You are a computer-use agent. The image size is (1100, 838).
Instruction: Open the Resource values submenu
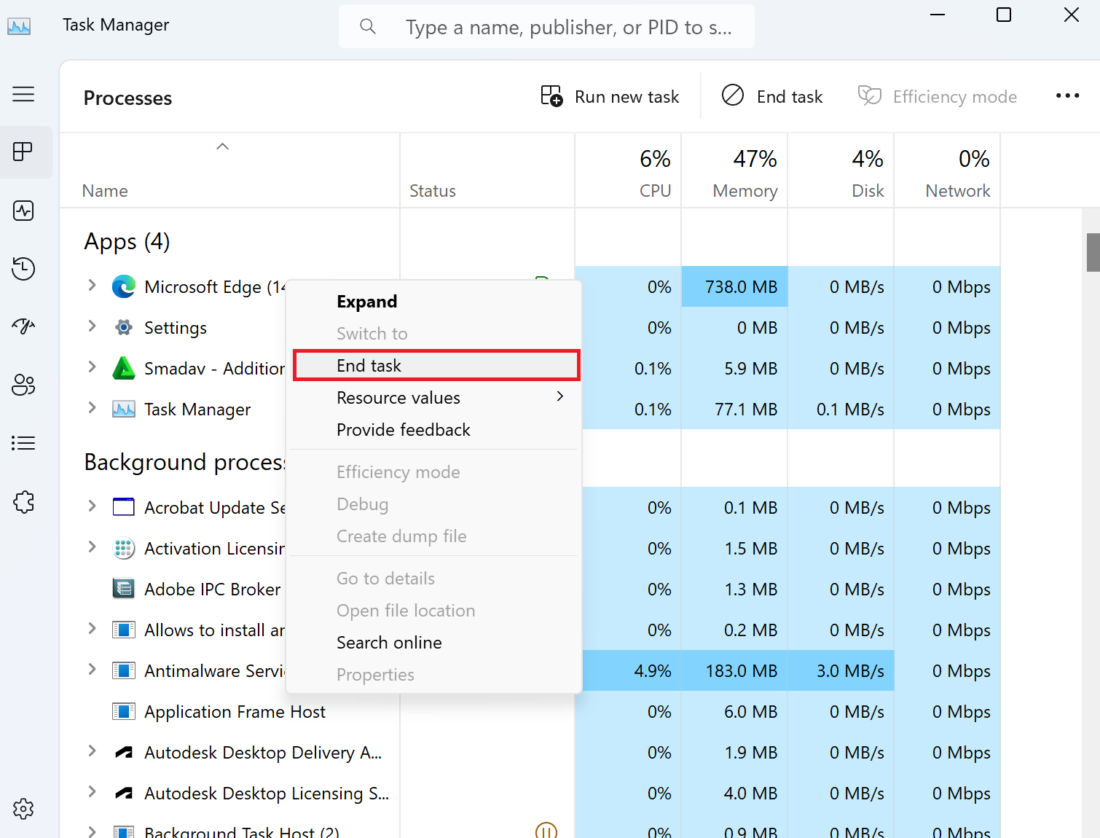pos(398,397)
